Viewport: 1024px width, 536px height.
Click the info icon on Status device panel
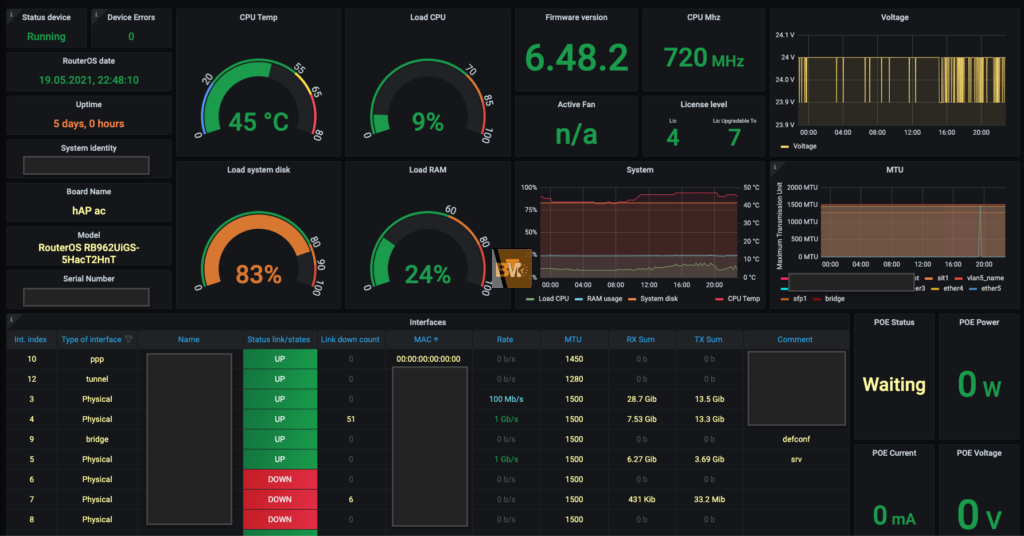click(10, 14)
